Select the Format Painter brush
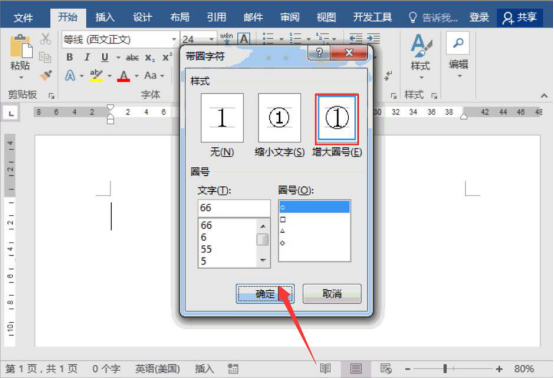 (46, 75)
